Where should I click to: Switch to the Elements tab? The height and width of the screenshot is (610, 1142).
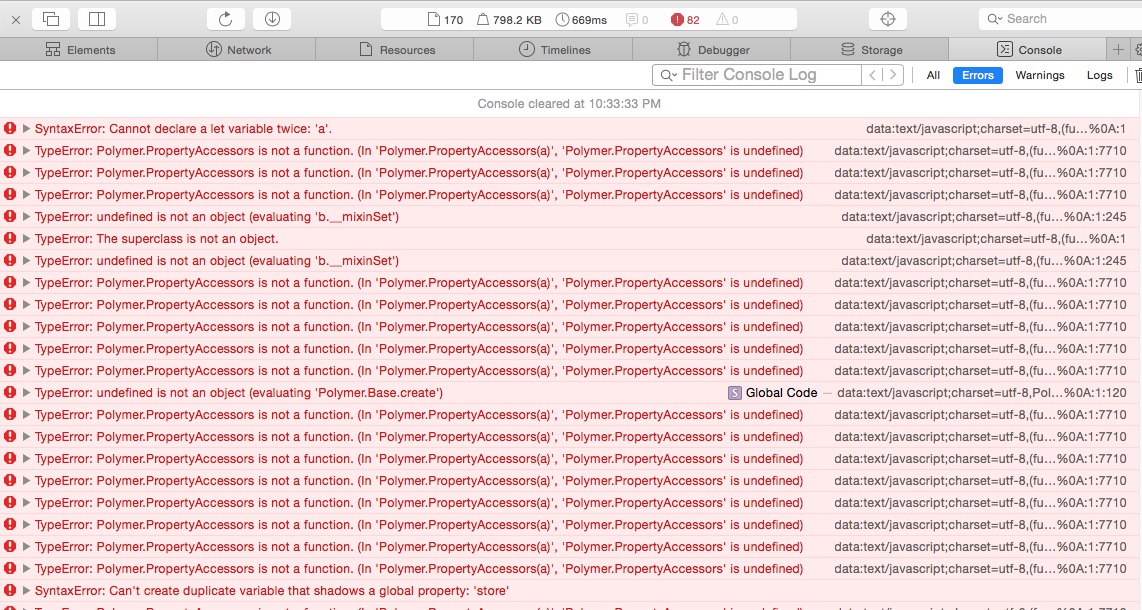point(79,49)
